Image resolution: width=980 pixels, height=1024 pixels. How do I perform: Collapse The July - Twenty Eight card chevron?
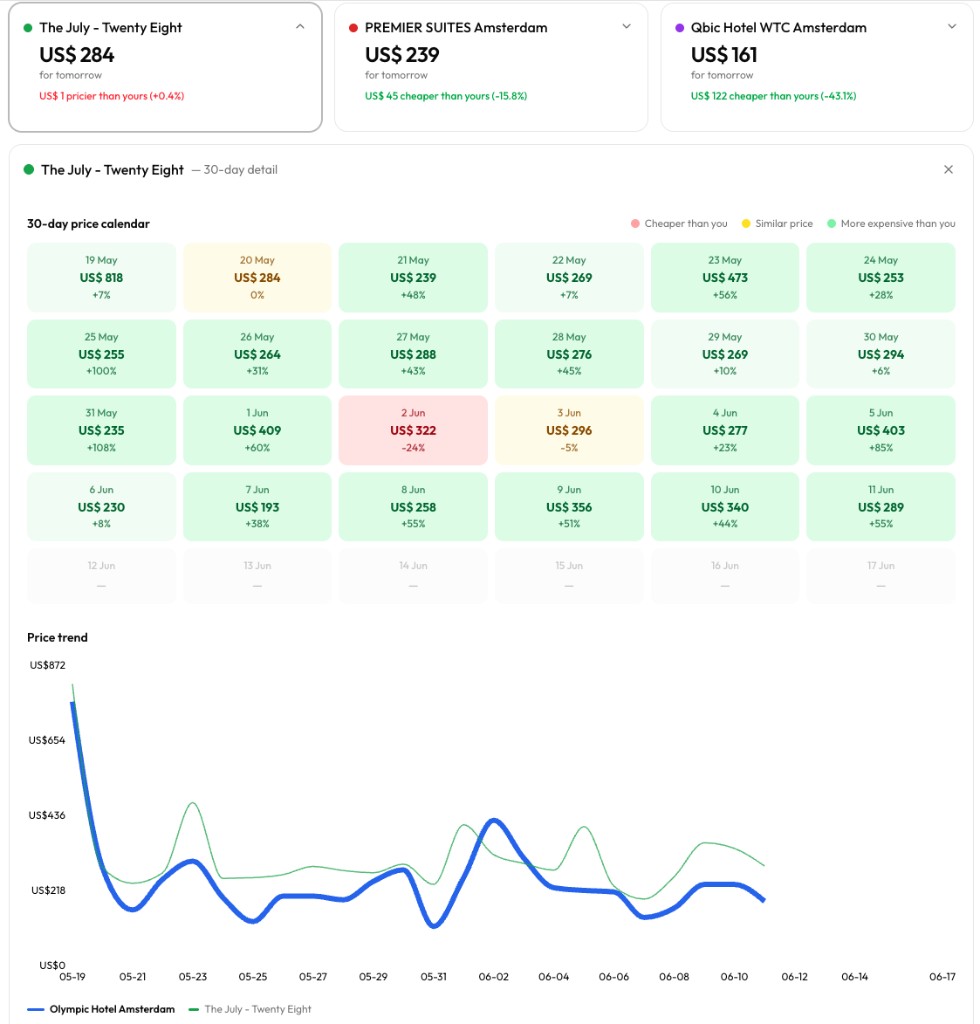click(300, 27)
